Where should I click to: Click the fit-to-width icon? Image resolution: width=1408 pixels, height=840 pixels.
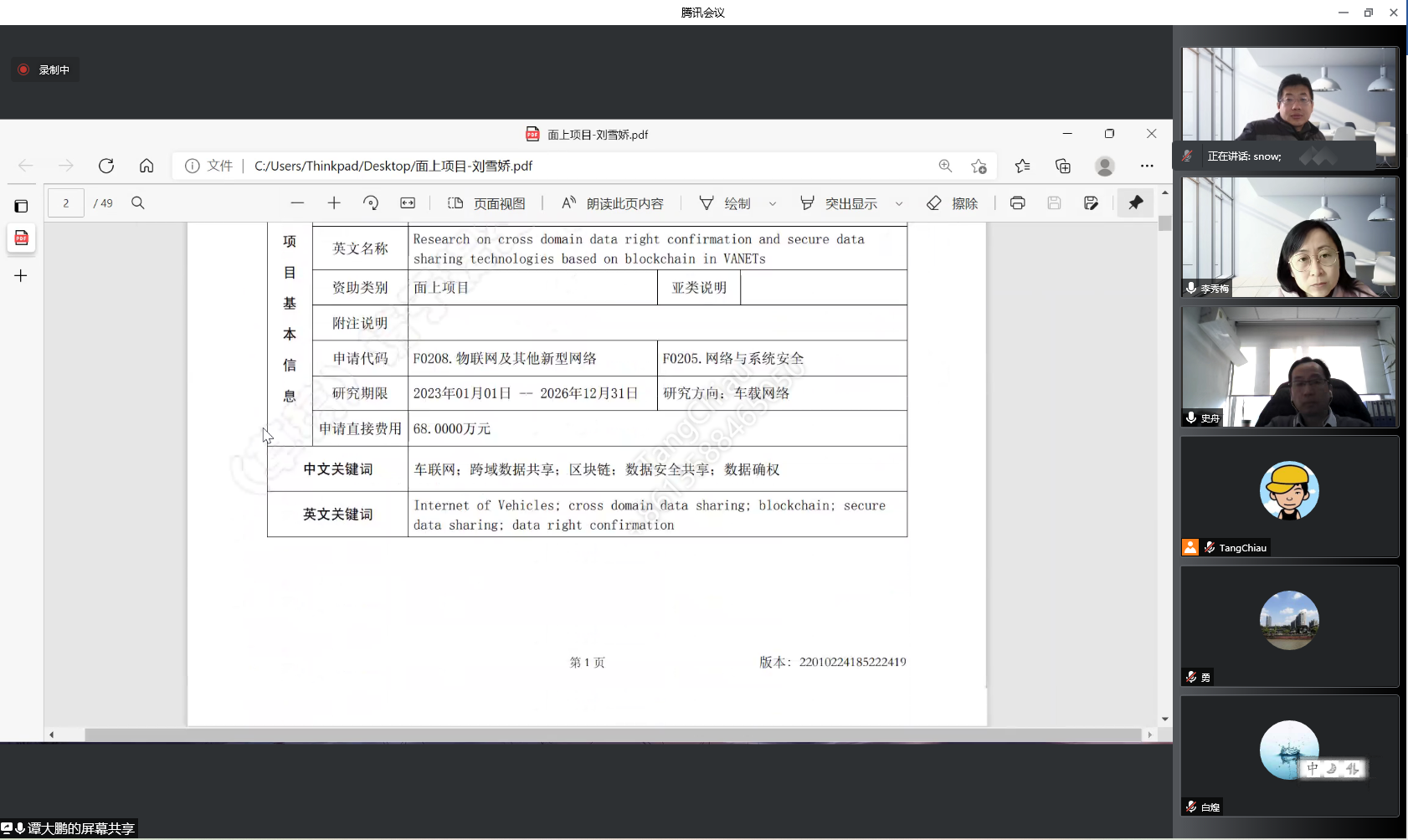(408, 203)
